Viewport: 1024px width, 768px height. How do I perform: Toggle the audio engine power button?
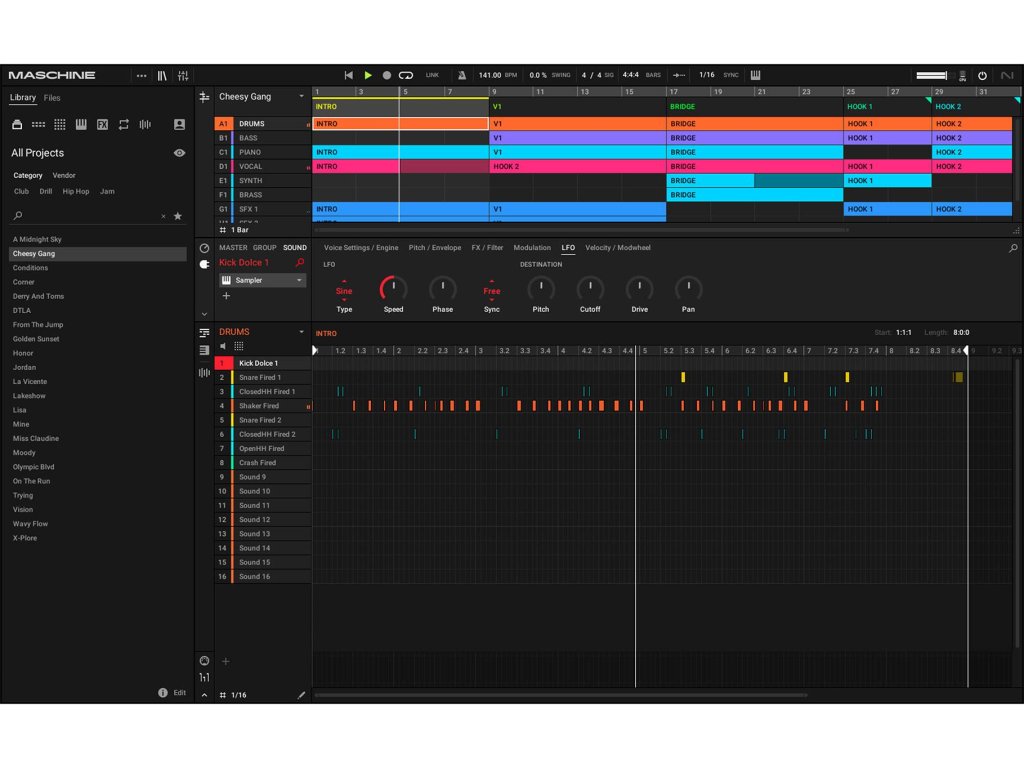(982, 76)
